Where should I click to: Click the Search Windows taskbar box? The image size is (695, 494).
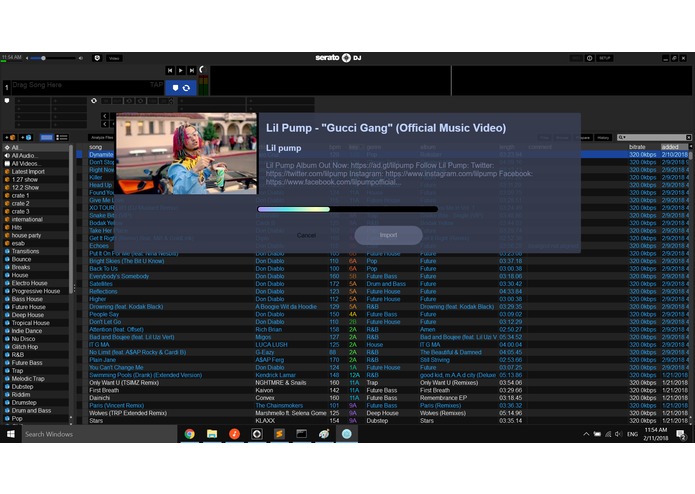point(99,434)
